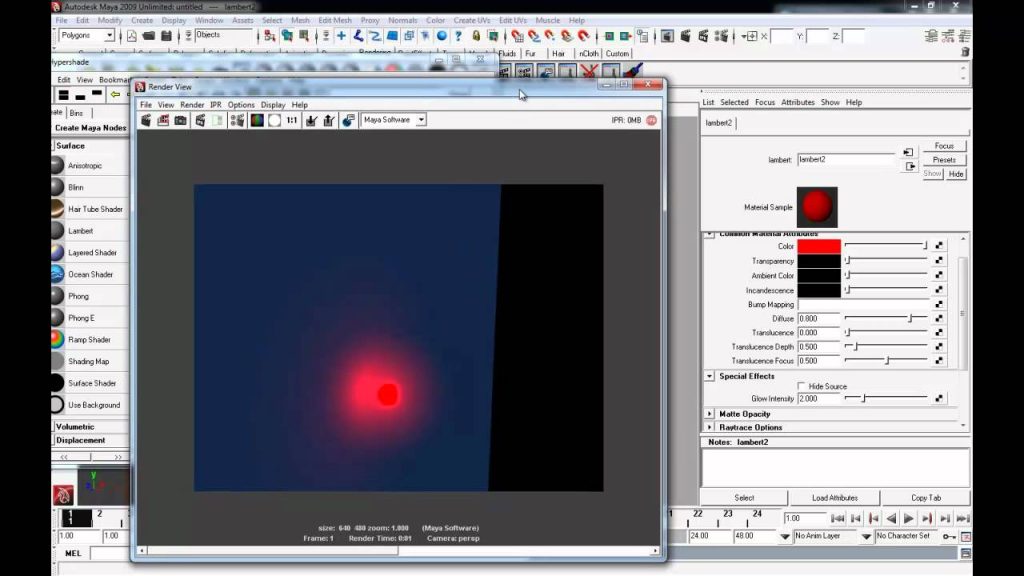
Task: Display alpha channel in Render View
Action: coord(274,120)
